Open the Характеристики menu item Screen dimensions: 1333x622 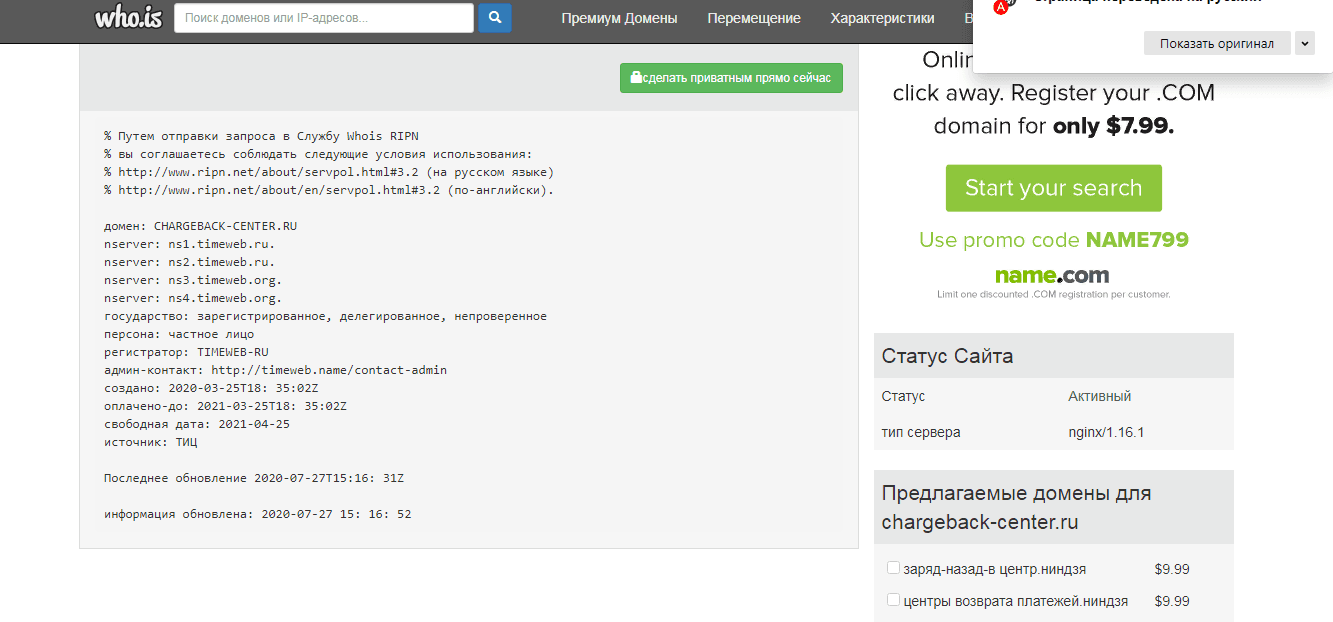pos(882,18)
